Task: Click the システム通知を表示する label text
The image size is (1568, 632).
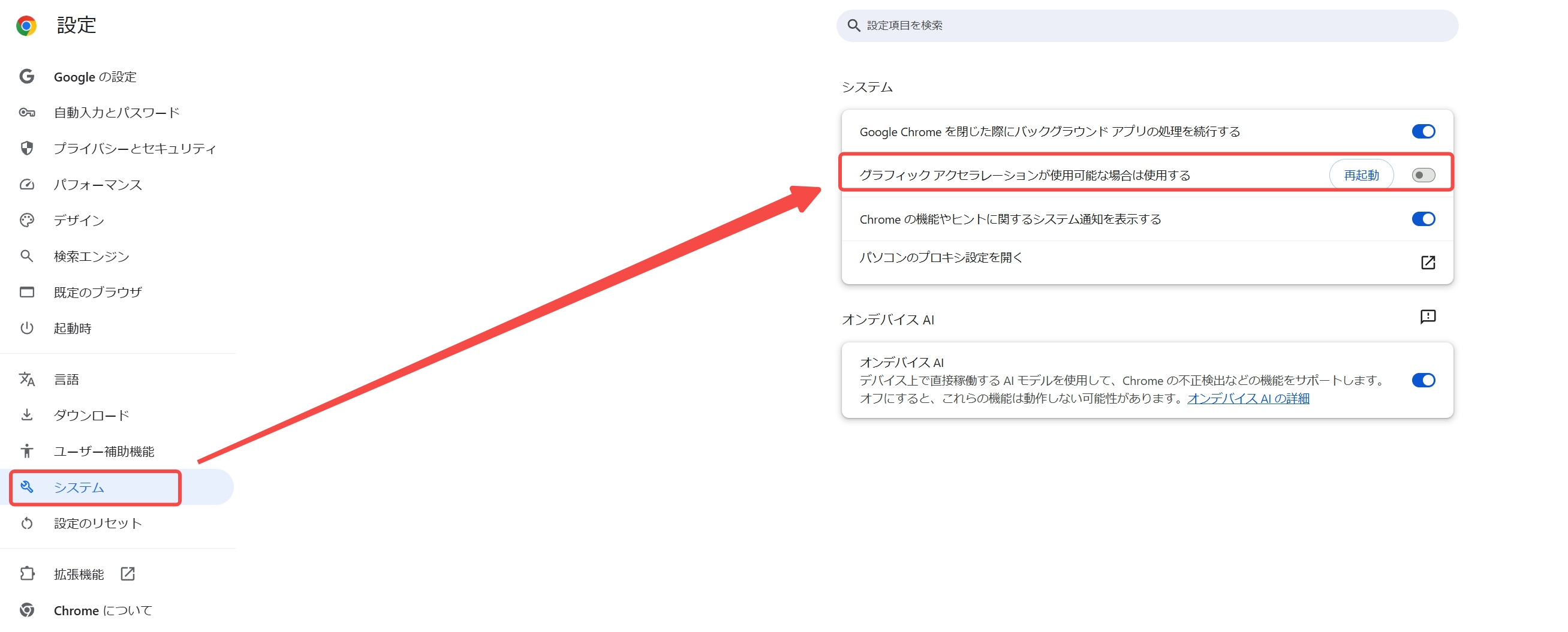Action: 1010,219
